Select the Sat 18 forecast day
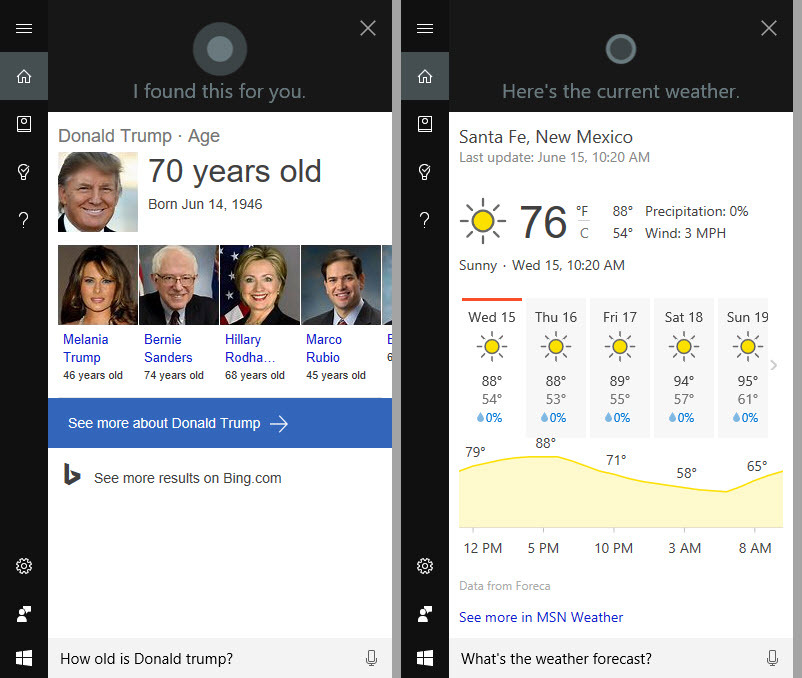 [x=683, y=367]
